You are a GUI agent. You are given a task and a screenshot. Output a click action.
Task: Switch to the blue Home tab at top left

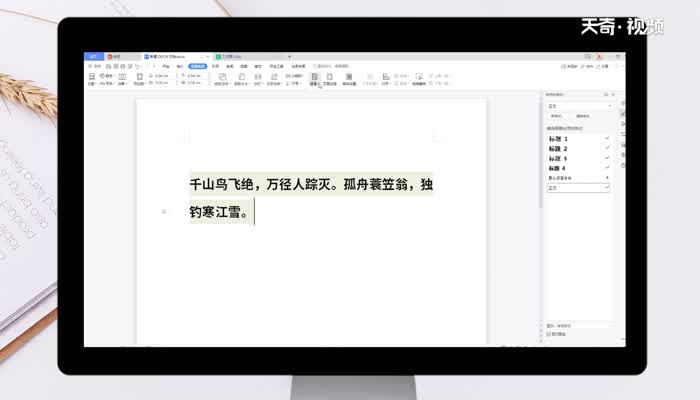(x=94, y=57)
